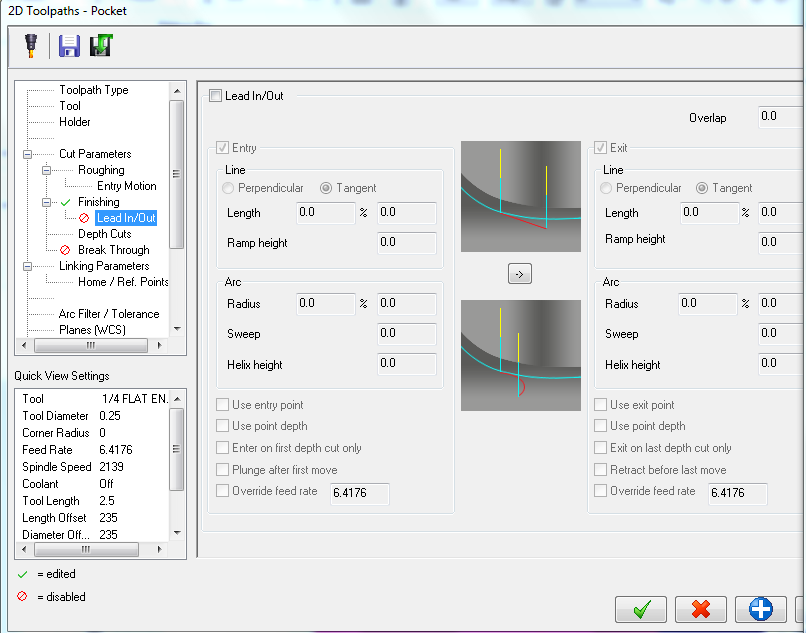Click the blue floppy disk save icon

69,46
